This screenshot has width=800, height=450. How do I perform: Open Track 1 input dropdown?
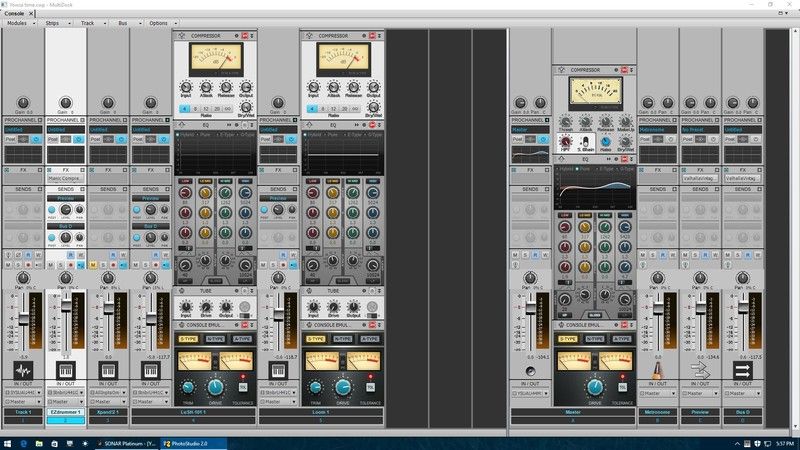tap(23, 393)
